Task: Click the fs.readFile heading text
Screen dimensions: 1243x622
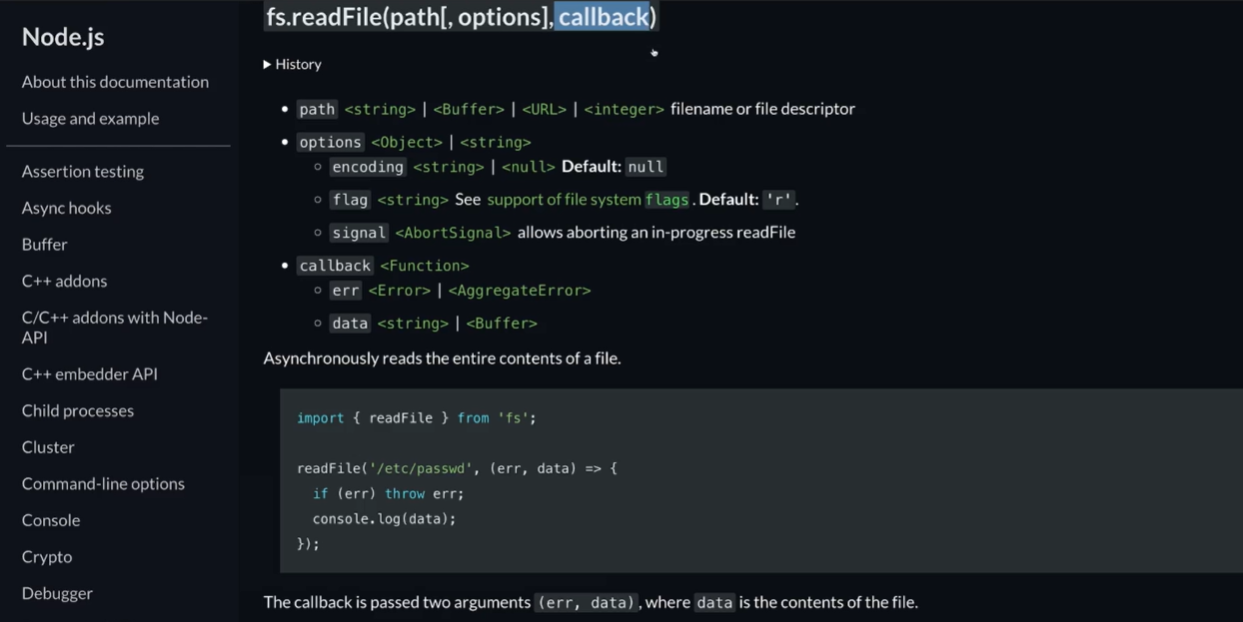Action: pyautogui.click(x=461, y=17)
